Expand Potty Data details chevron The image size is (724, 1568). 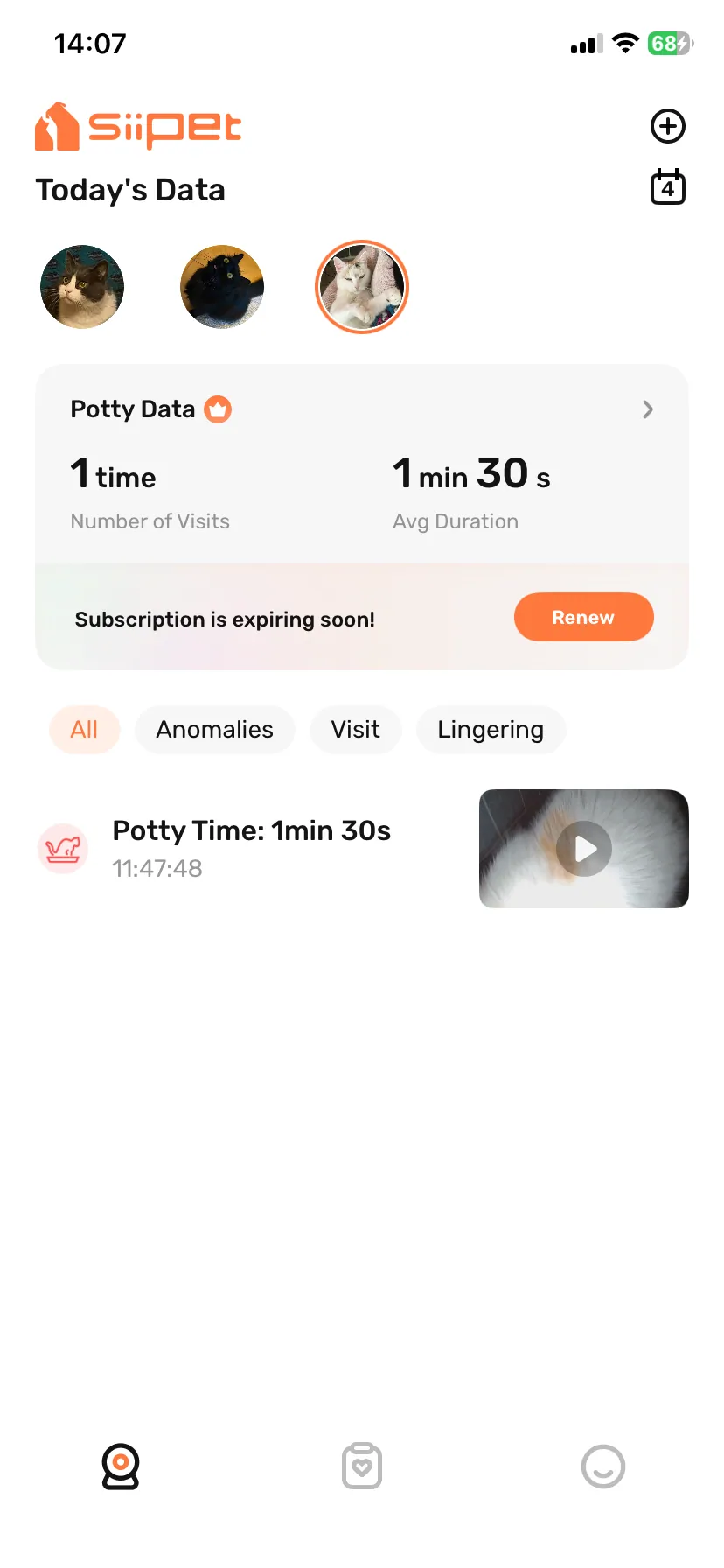pyautogui.click(x=648, y=409)
